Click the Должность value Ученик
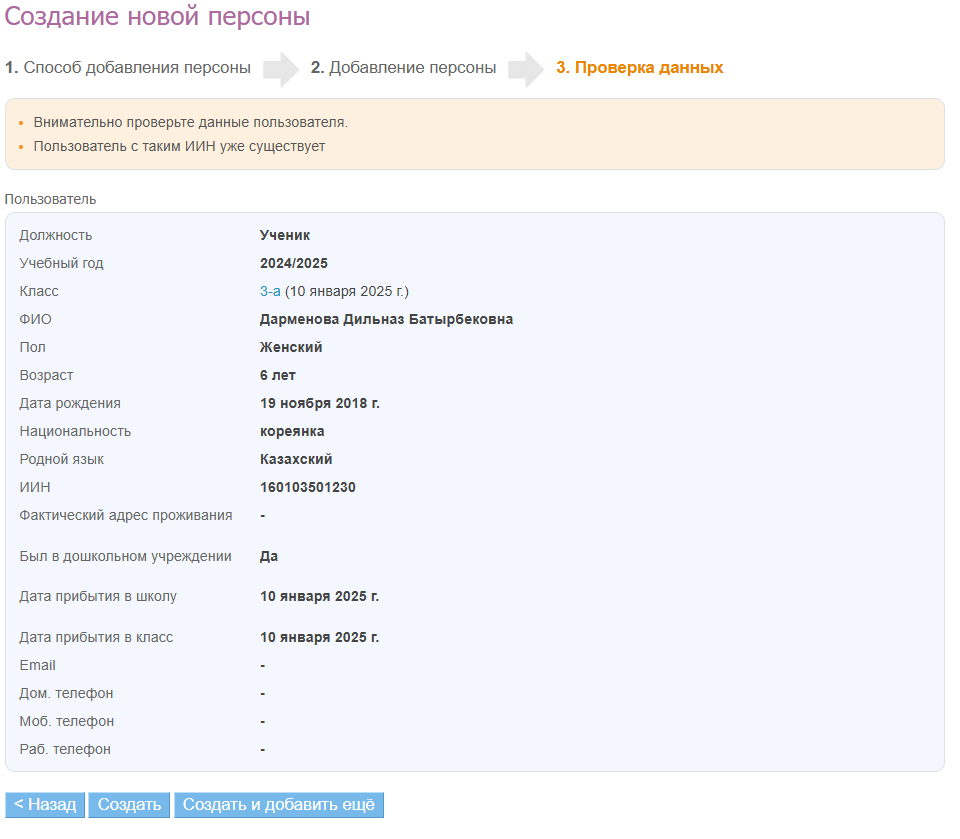The width and height of the screenshot is (960, 839). coord(285,235)
